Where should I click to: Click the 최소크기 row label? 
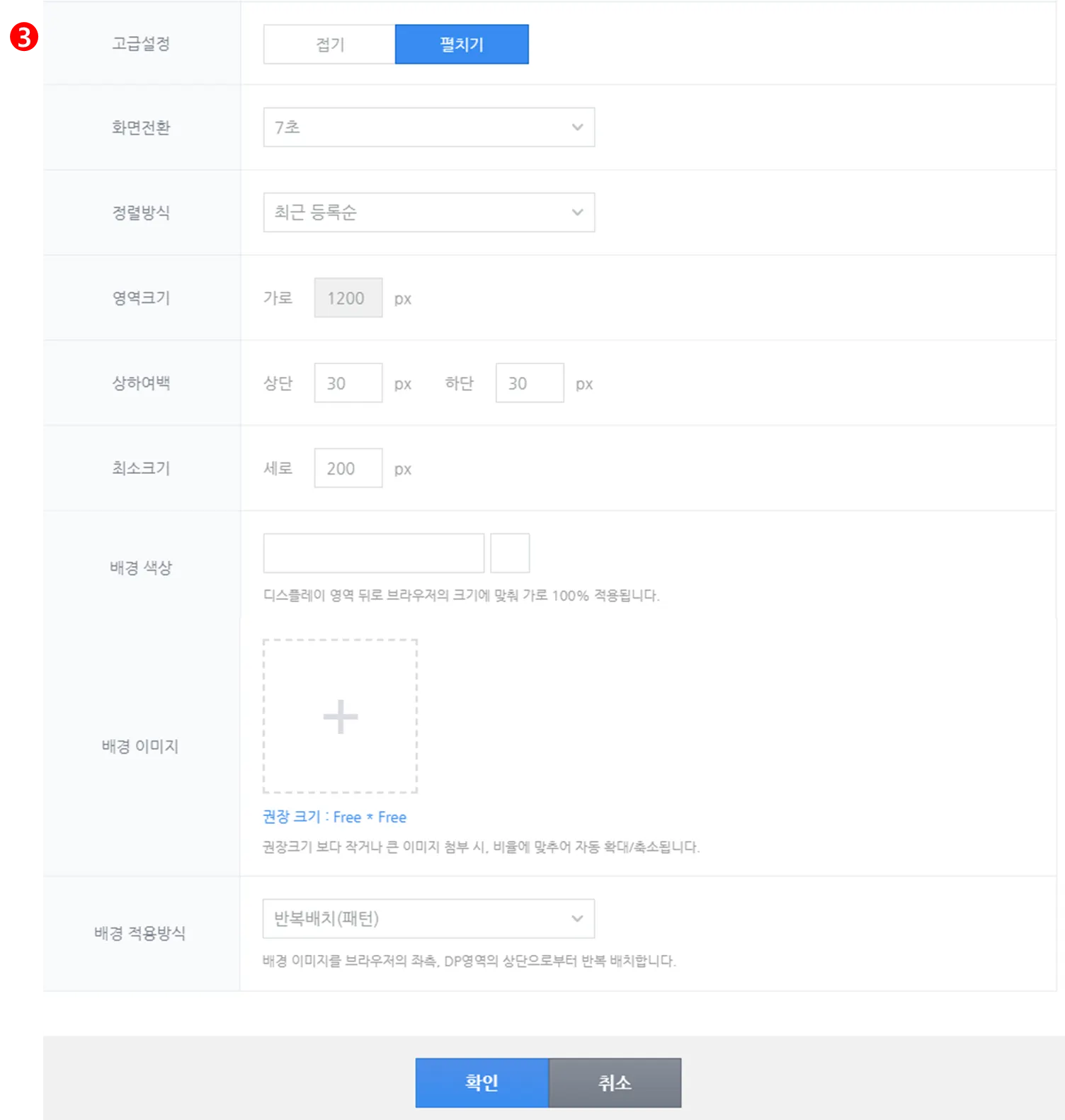tap(141, 468)
